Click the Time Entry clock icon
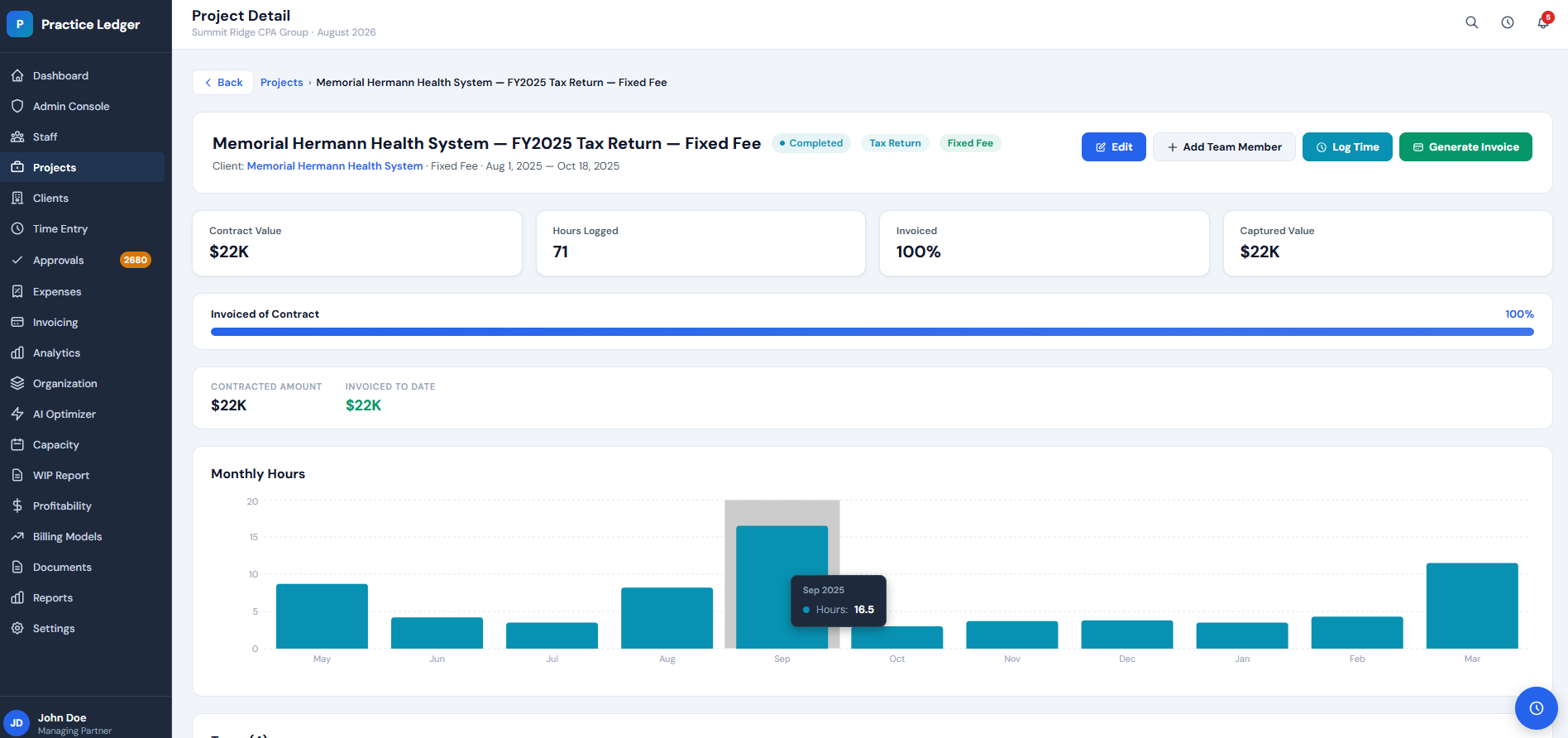Viewport: 1568px width, 738px height. (x=17, y=228)
